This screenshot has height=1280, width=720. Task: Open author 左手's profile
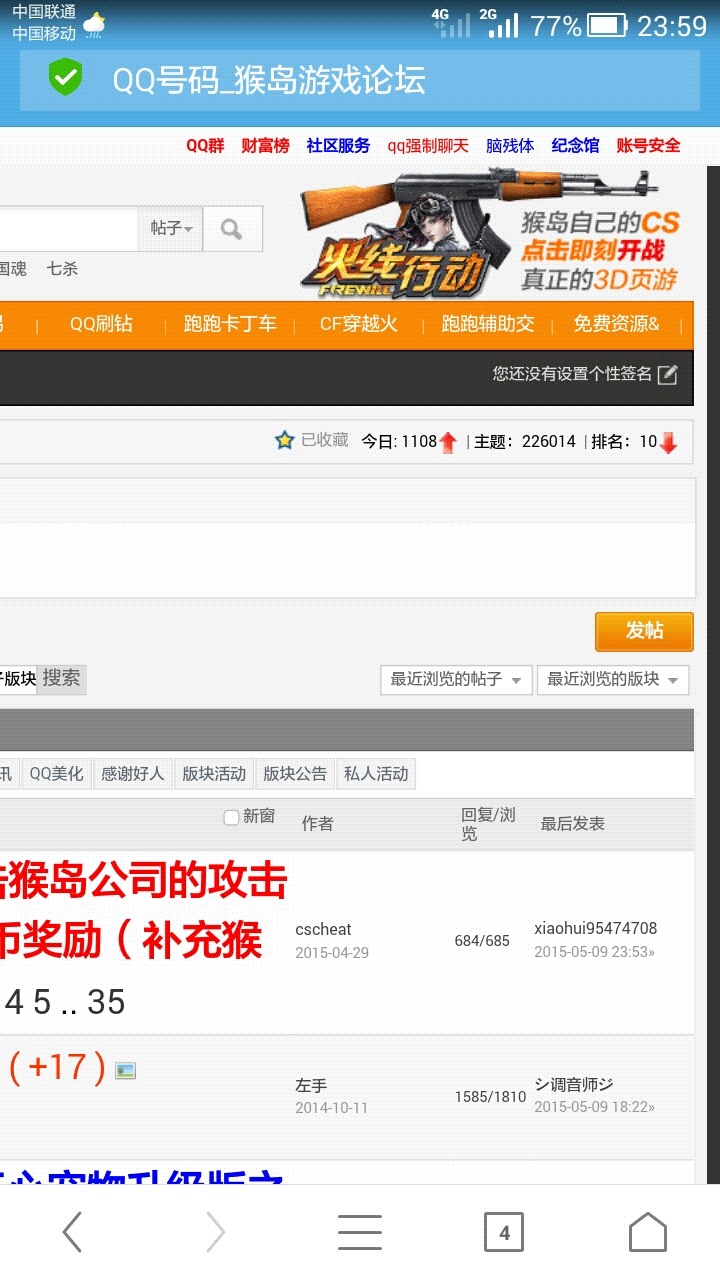(x=311, y=1086)
